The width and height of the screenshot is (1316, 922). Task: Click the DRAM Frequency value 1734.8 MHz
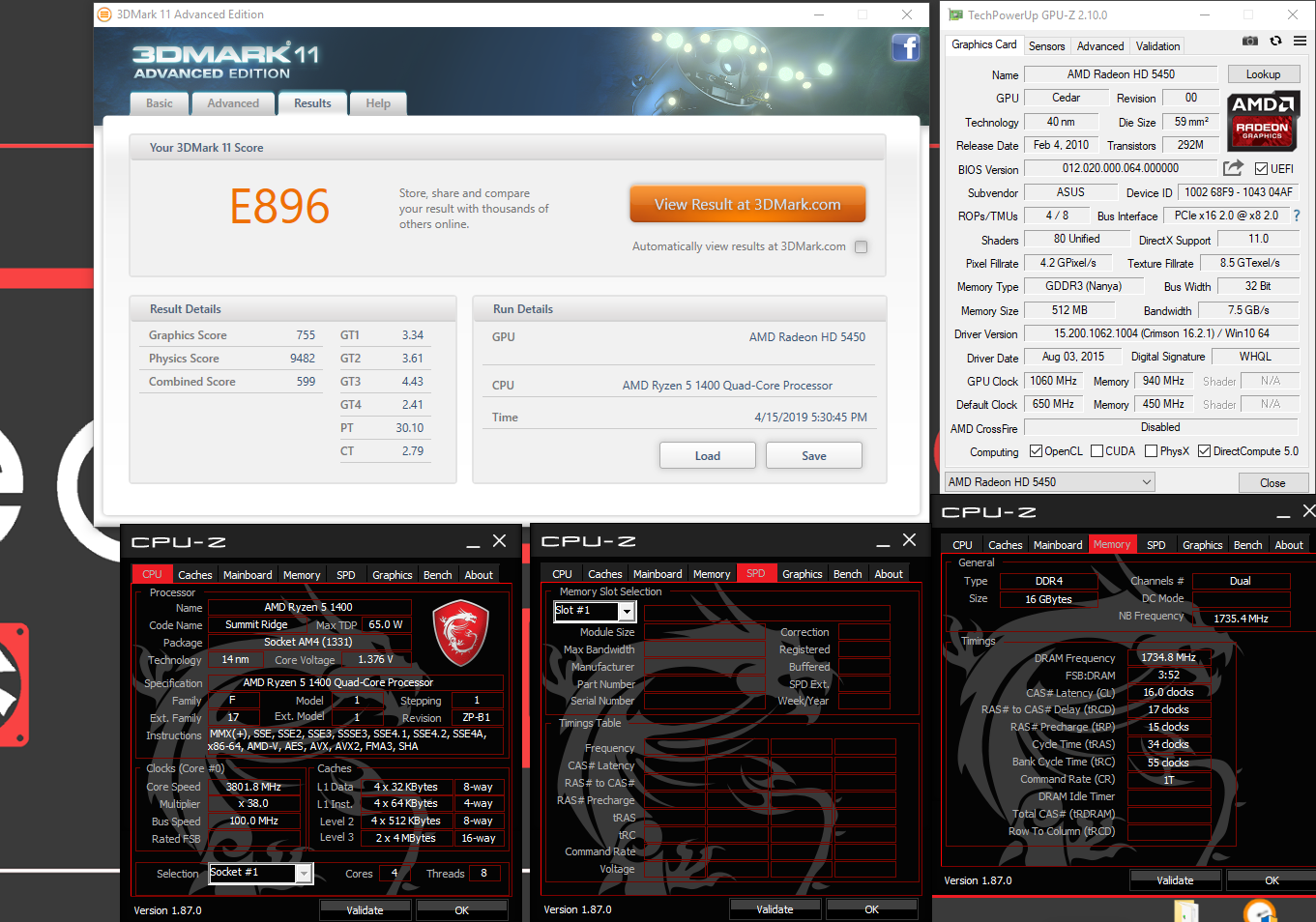point(1168,657)
